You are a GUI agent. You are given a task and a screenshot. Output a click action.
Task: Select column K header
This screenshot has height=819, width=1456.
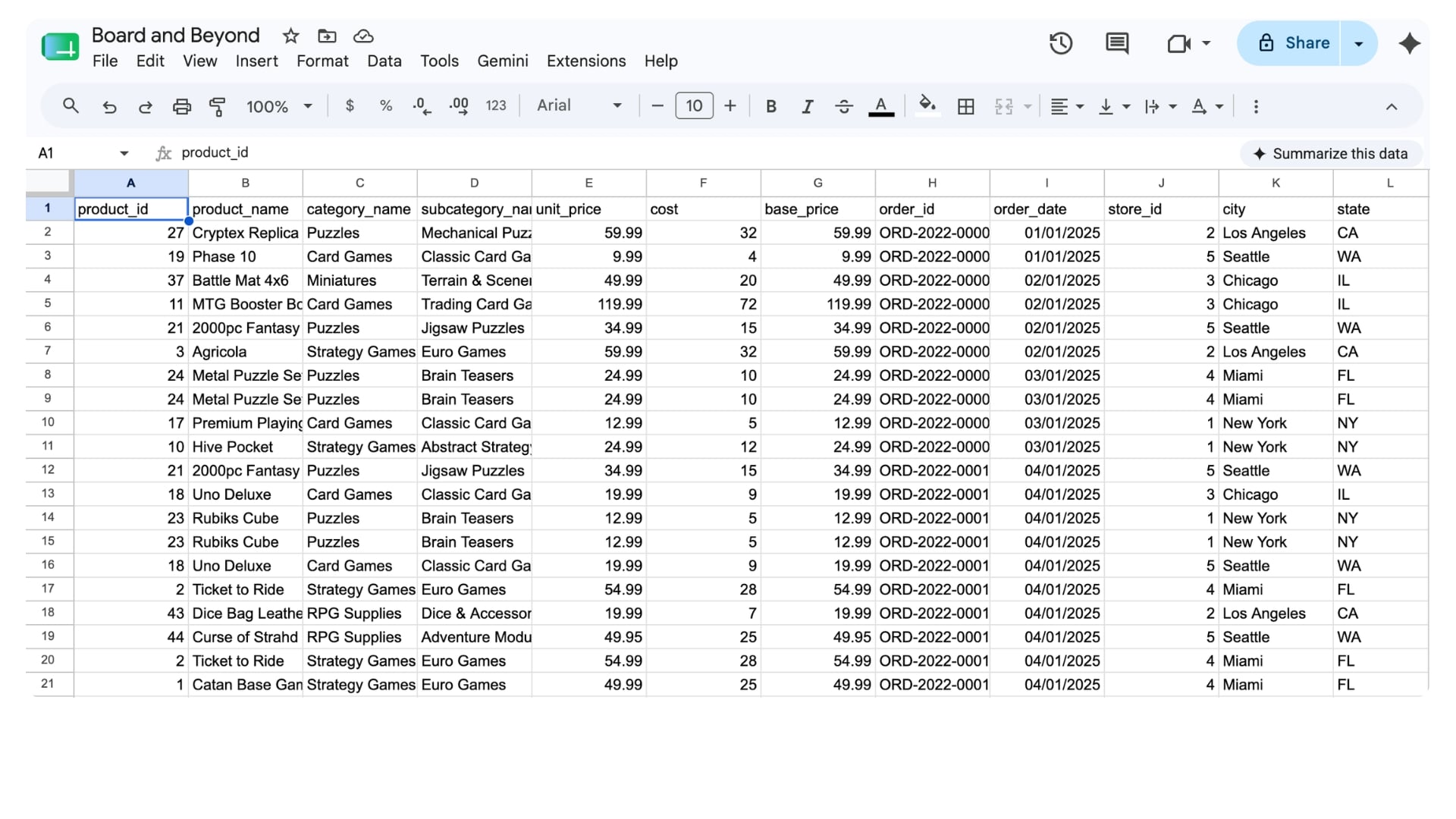(x=1276, y=183)
